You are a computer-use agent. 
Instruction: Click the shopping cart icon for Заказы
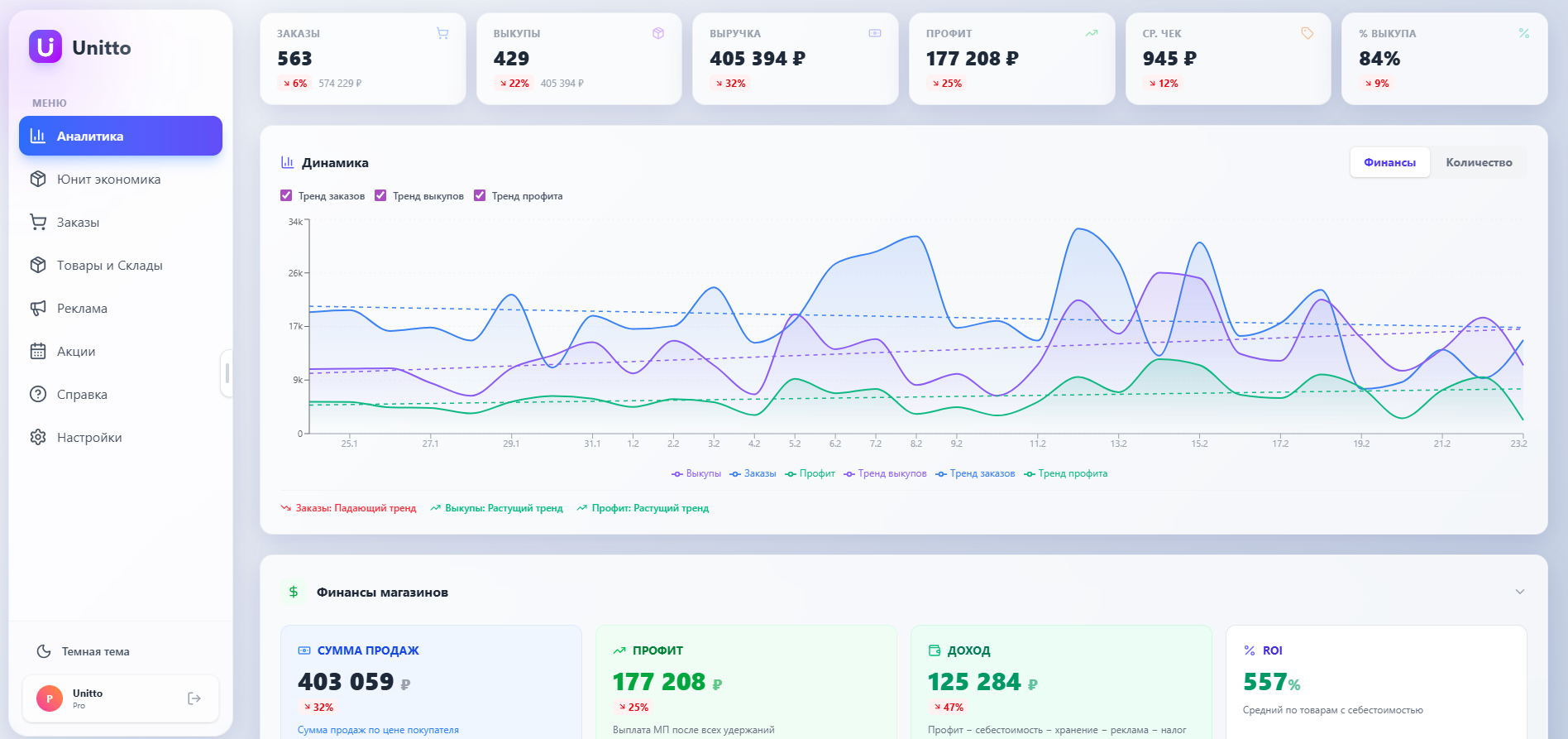point(38,223)
